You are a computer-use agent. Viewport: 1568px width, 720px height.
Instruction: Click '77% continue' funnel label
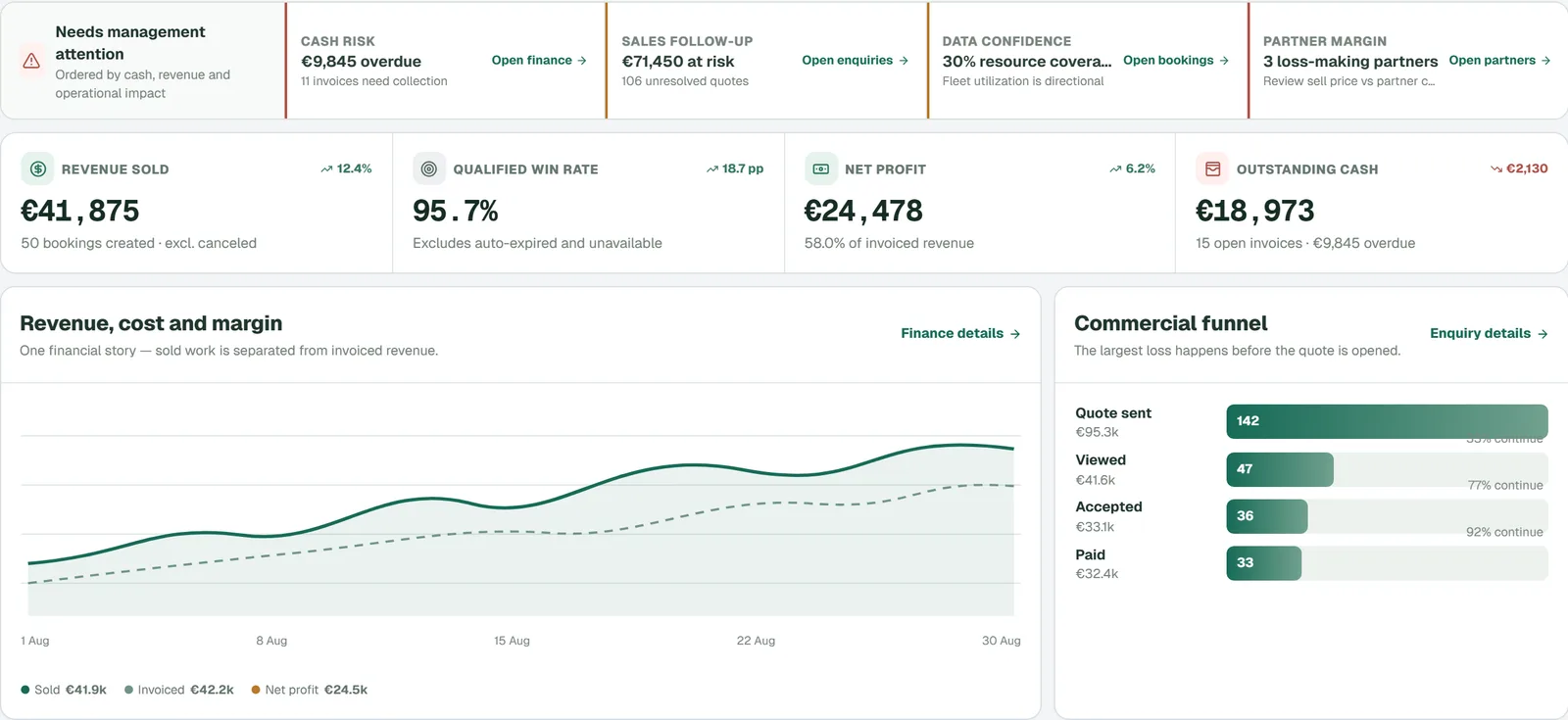pyautogui.click(x=1505, y=485)
